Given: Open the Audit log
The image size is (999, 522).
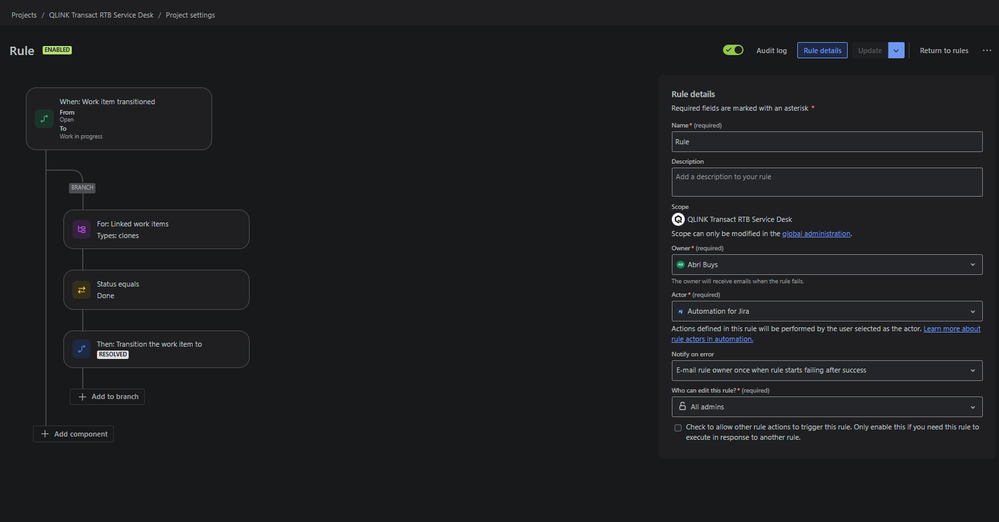Looking at the screenshot, I should tap(772, 50).
